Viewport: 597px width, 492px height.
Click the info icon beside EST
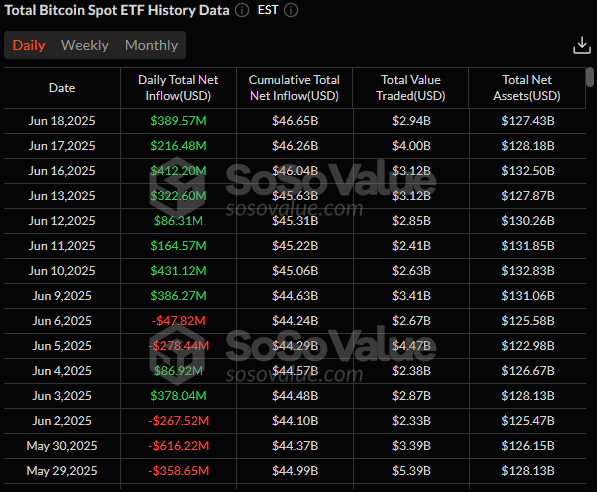[291, 10]
